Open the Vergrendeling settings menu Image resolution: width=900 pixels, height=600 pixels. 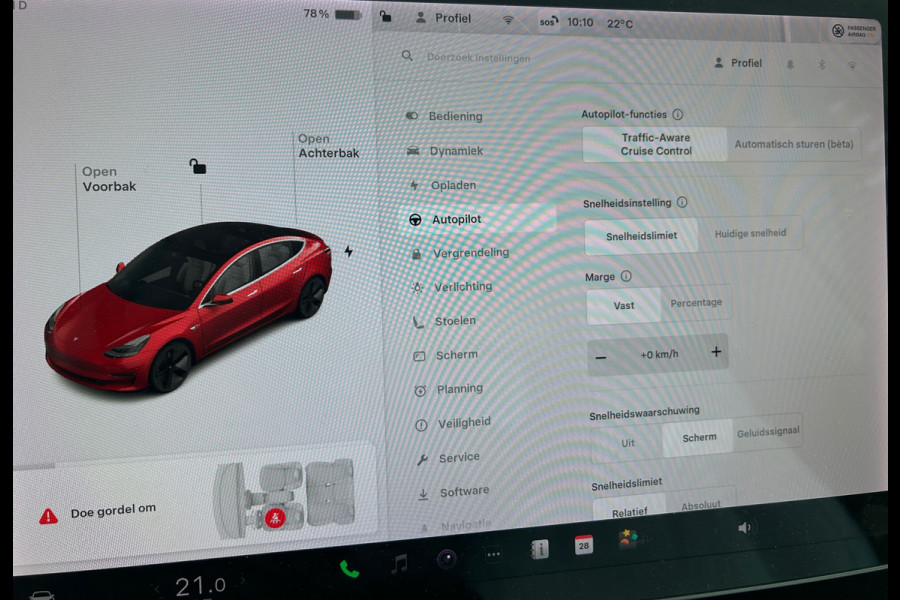461,253
